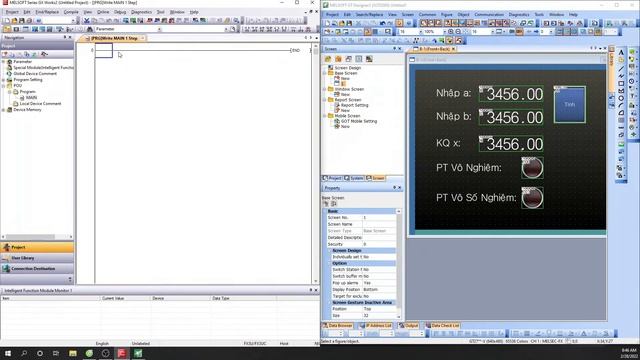
Task: Open Screen menu in GT Designer3
Action: [x=408, y=14]
